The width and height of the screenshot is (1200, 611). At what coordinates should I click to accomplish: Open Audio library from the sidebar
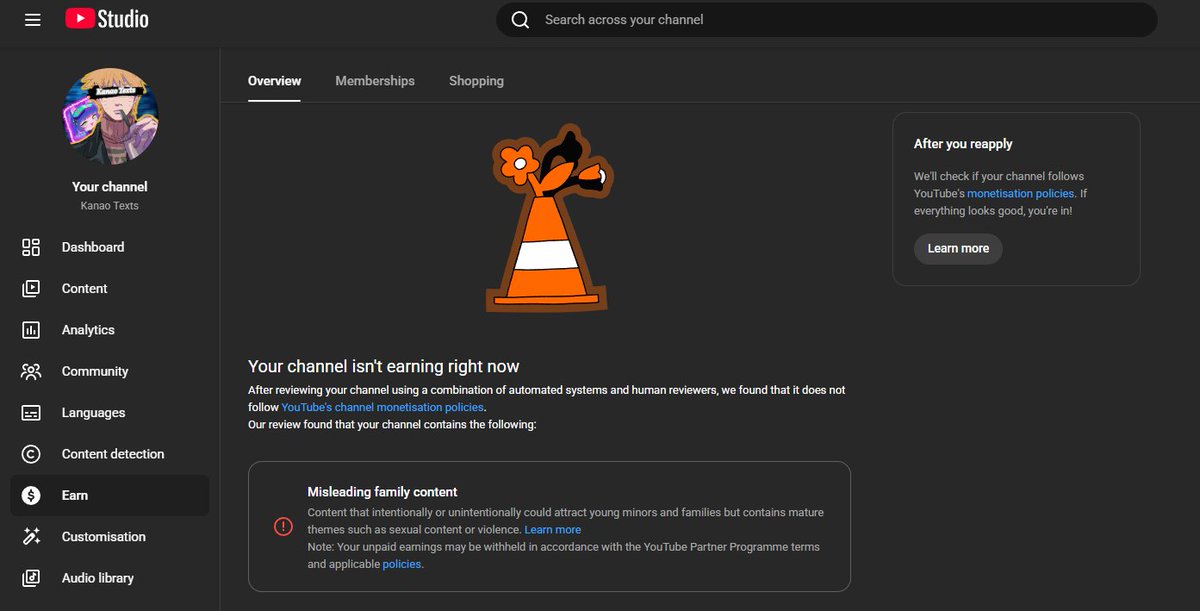(110, 578)
